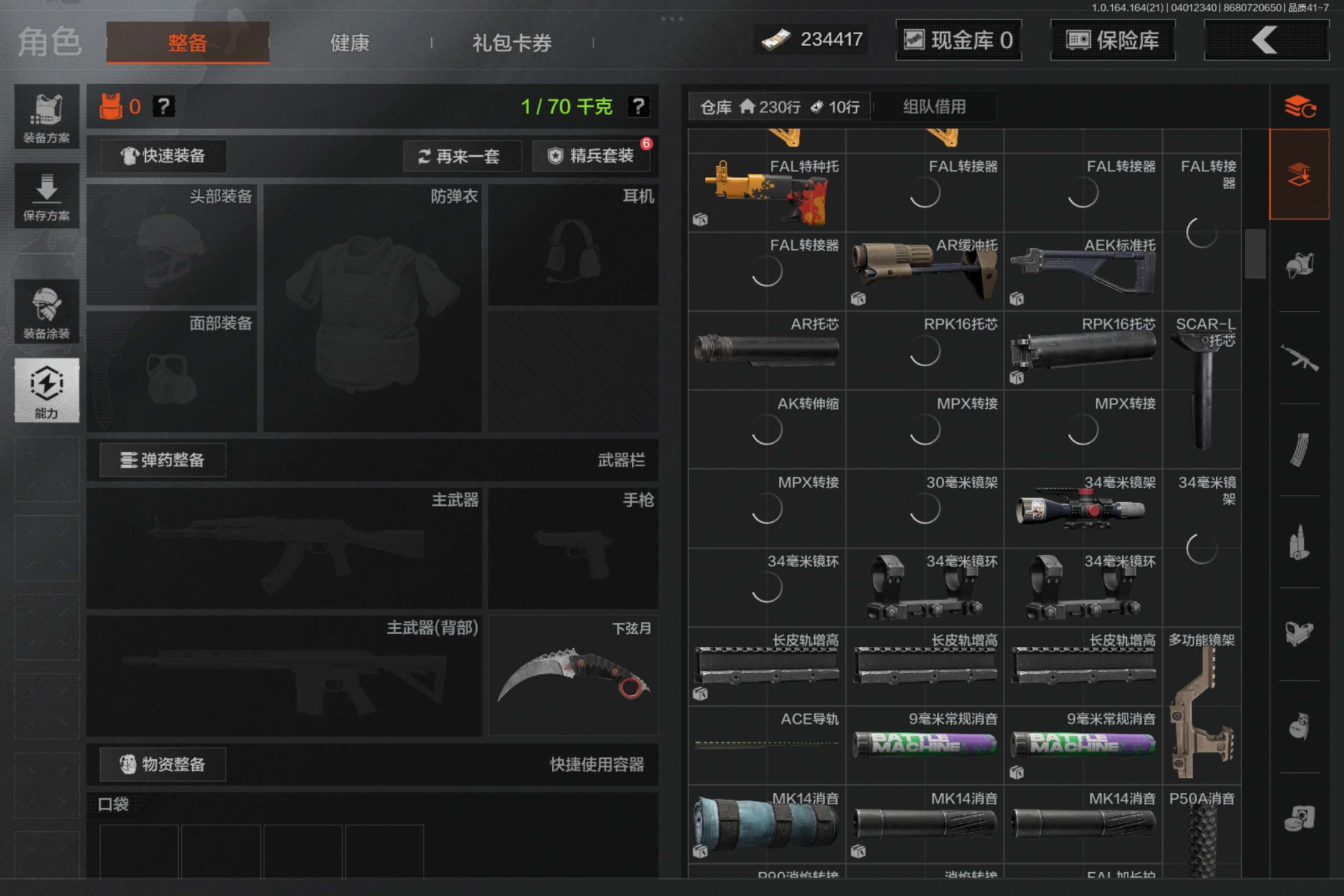Filter warehouse by grenade icon

1299,726
